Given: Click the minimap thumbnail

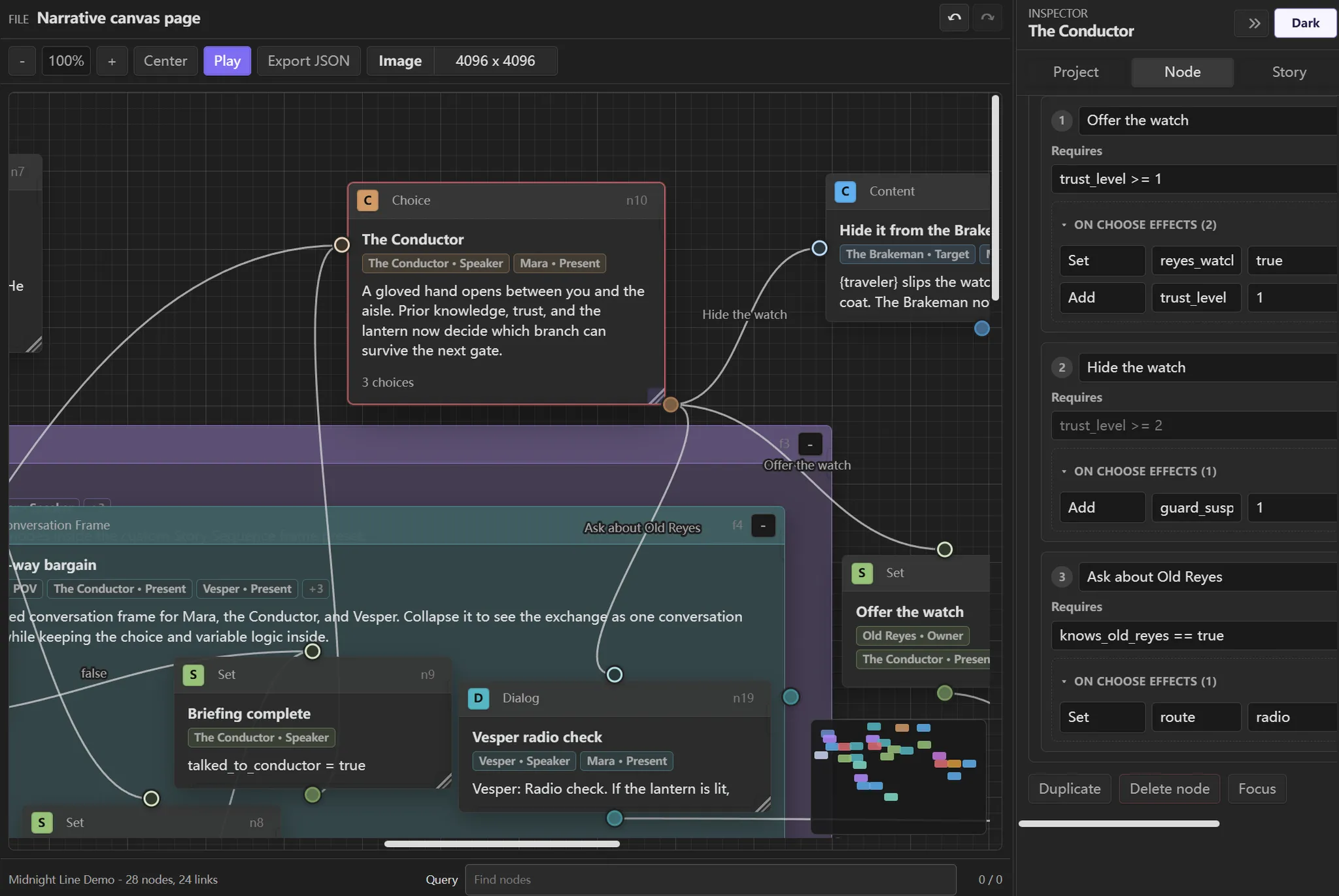Looking at the screenshot, I should click(x=898, y=776).
